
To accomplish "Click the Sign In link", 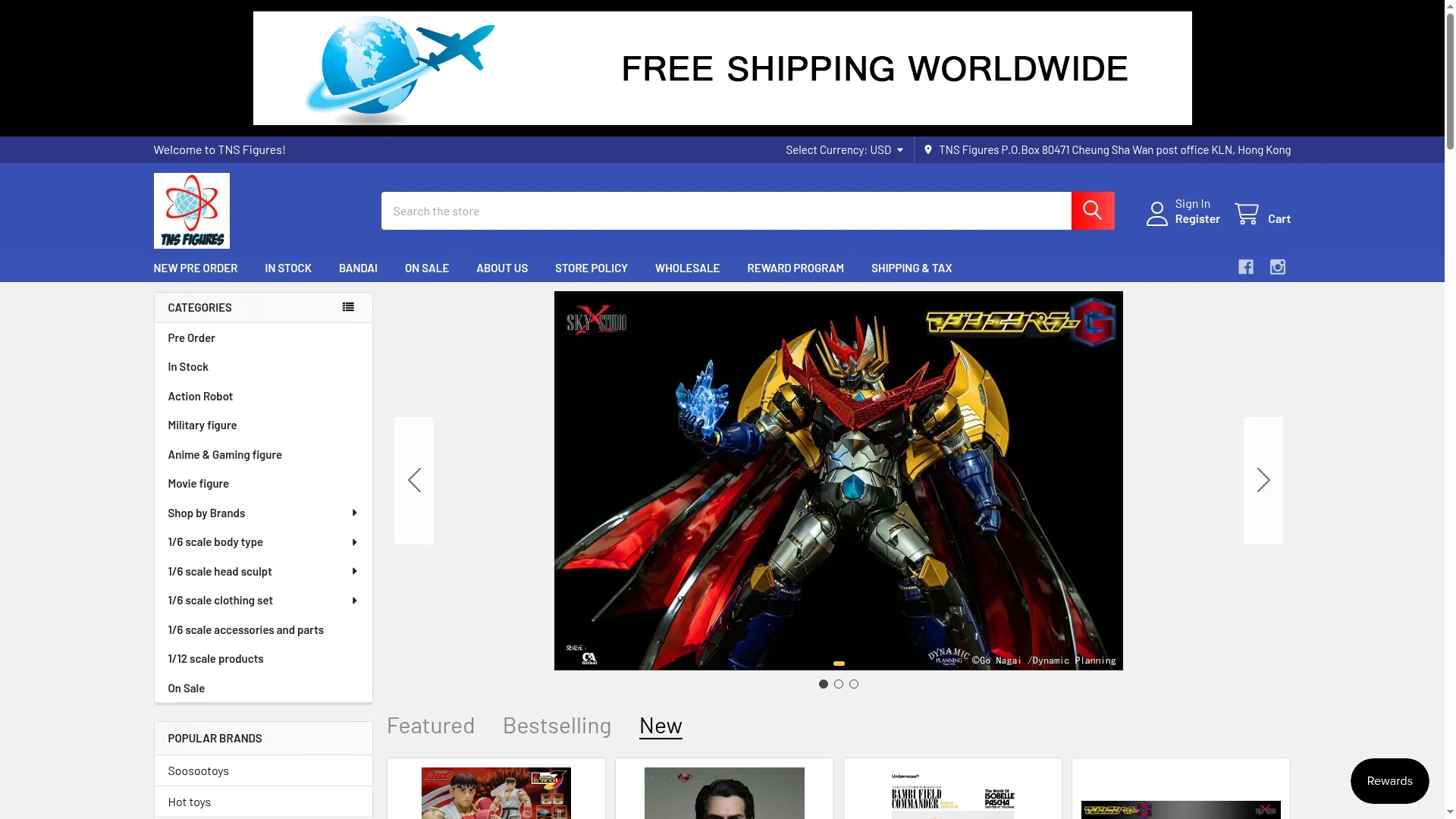I will pos(1193,203).
